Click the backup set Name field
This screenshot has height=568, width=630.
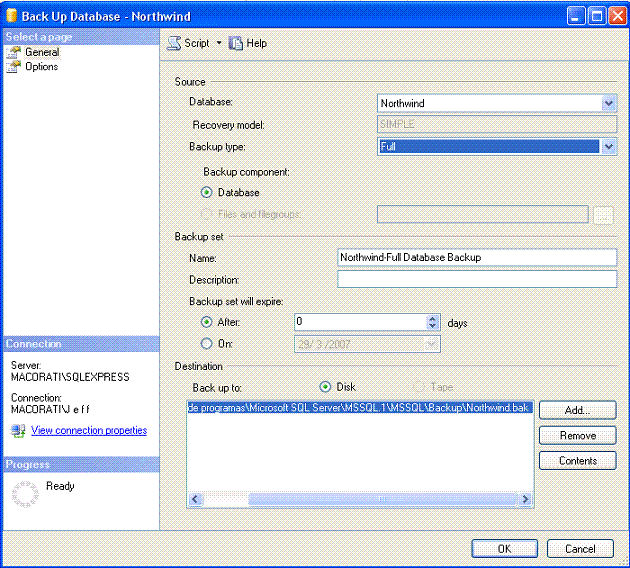[477, 257]
